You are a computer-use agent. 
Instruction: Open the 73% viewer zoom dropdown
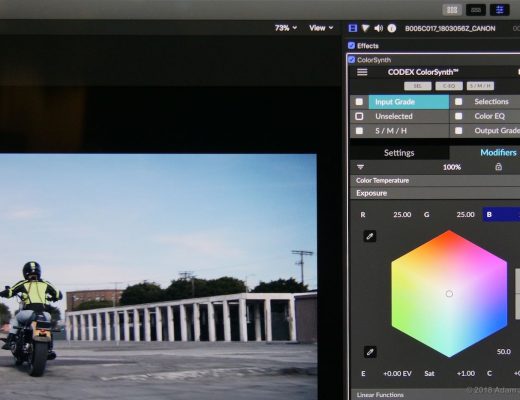286,28
